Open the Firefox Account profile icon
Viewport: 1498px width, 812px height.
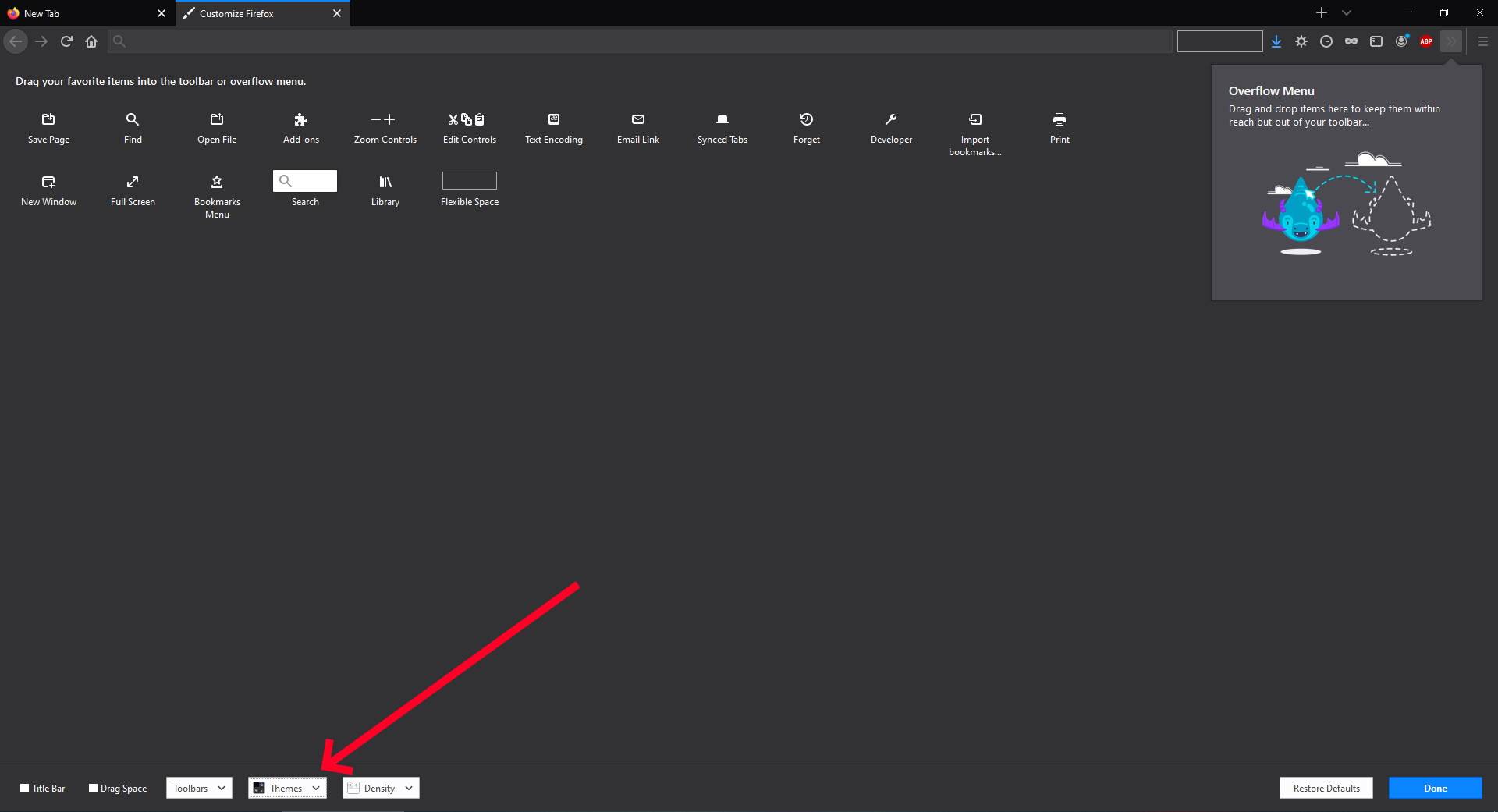tap(1401, 41)
